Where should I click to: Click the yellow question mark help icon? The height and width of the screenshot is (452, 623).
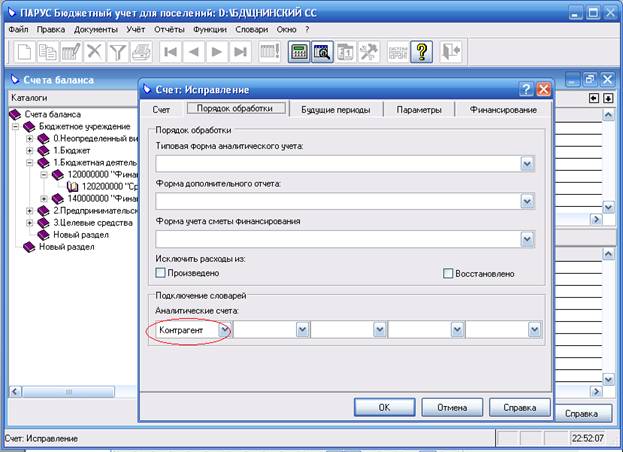click(421, 52)
